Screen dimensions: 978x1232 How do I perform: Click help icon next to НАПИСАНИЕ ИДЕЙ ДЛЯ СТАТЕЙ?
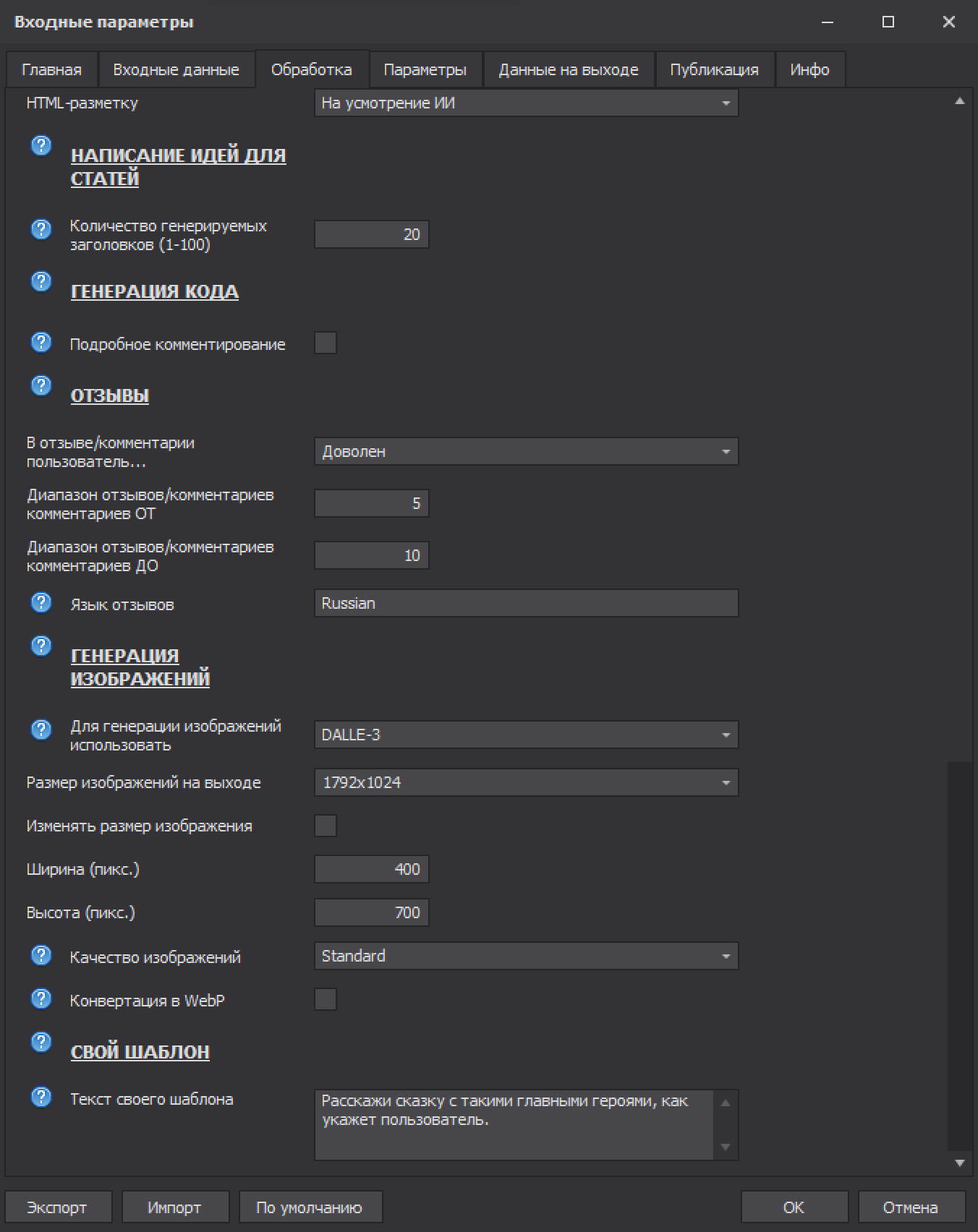(41, 145)
